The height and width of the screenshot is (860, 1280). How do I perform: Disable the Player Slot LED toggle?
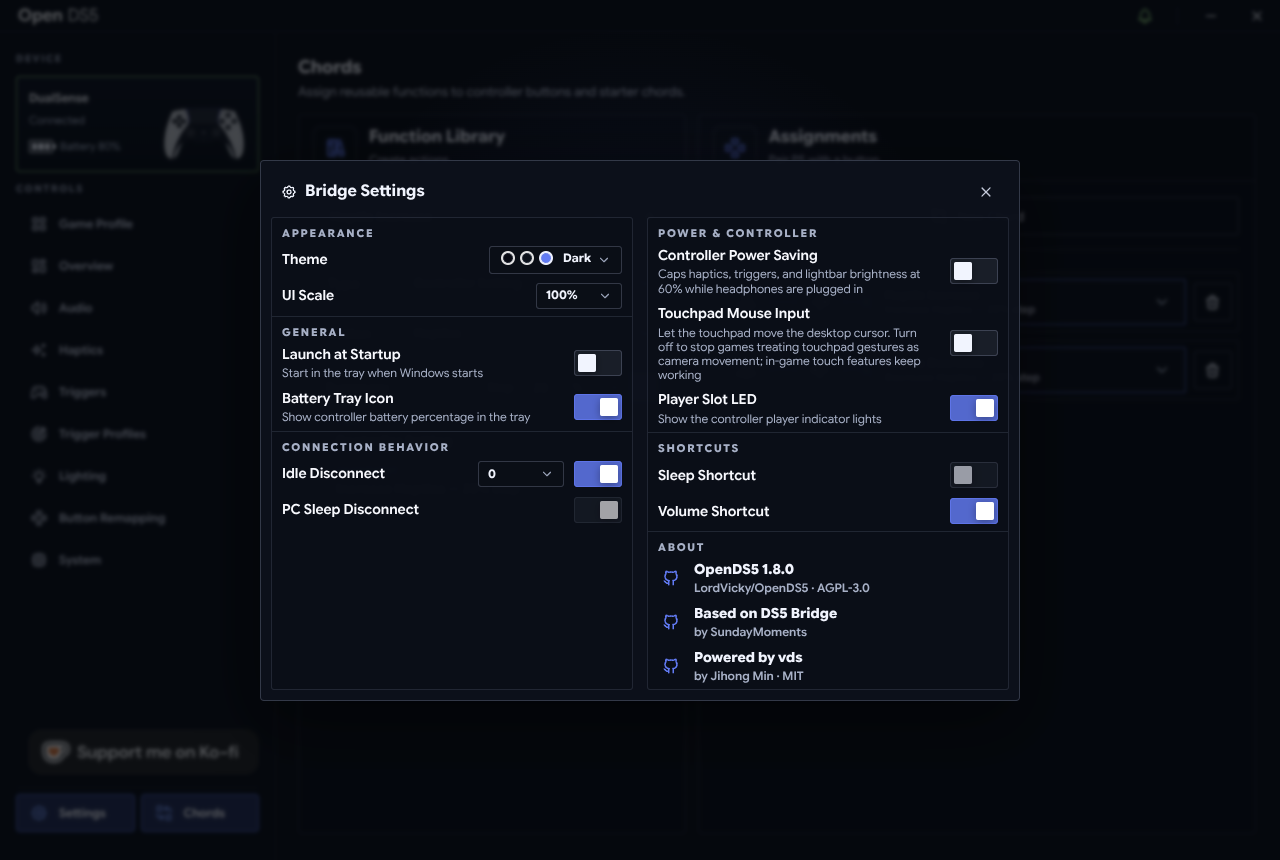point(974,408)
